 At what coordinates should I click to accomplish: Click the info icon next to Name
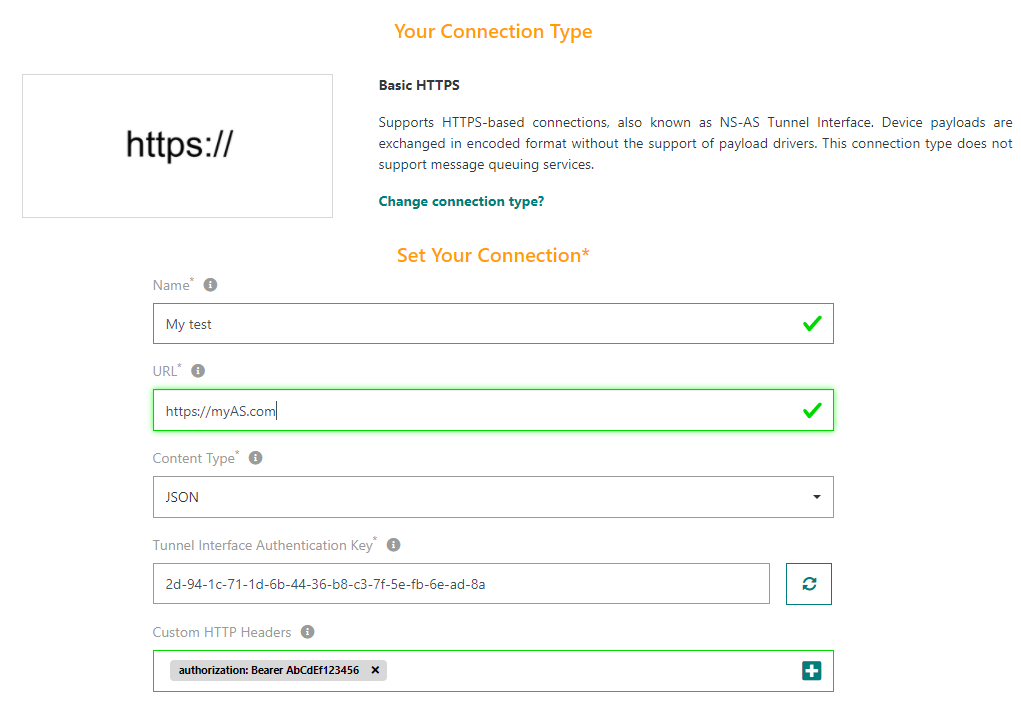(210, 285)
